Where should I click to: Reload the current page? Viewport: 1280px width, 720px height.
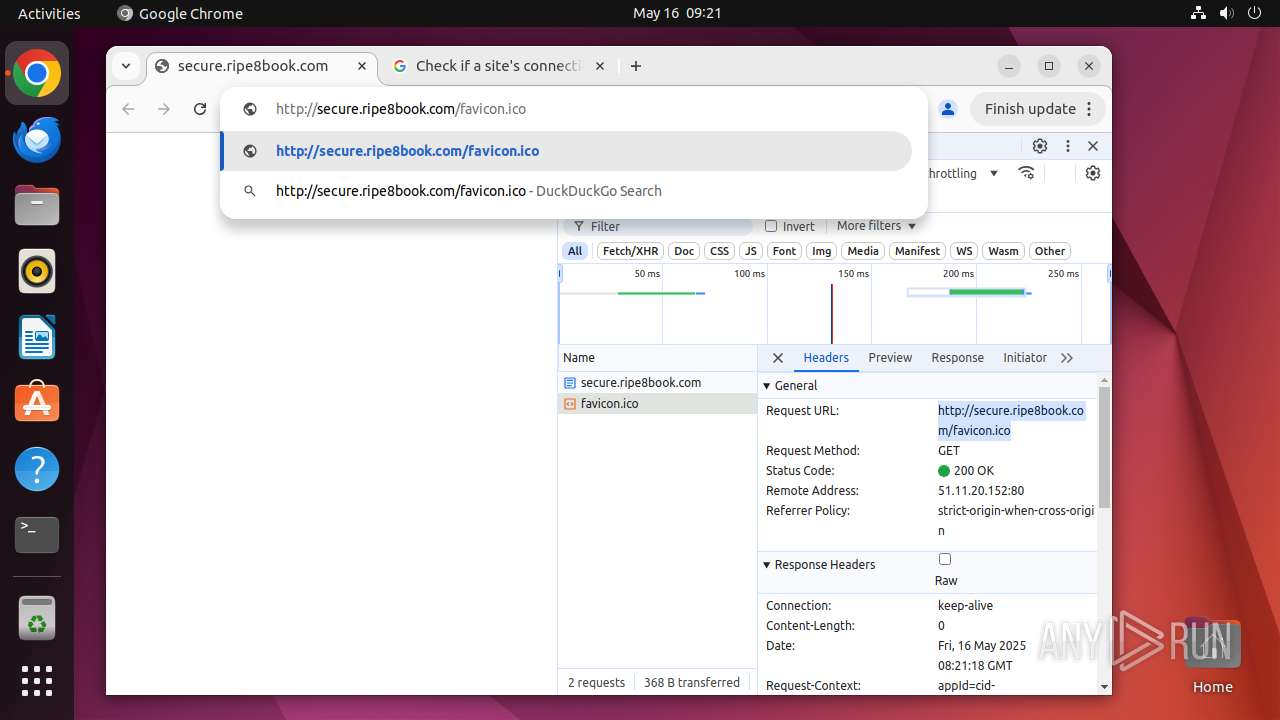coord(200,109)
